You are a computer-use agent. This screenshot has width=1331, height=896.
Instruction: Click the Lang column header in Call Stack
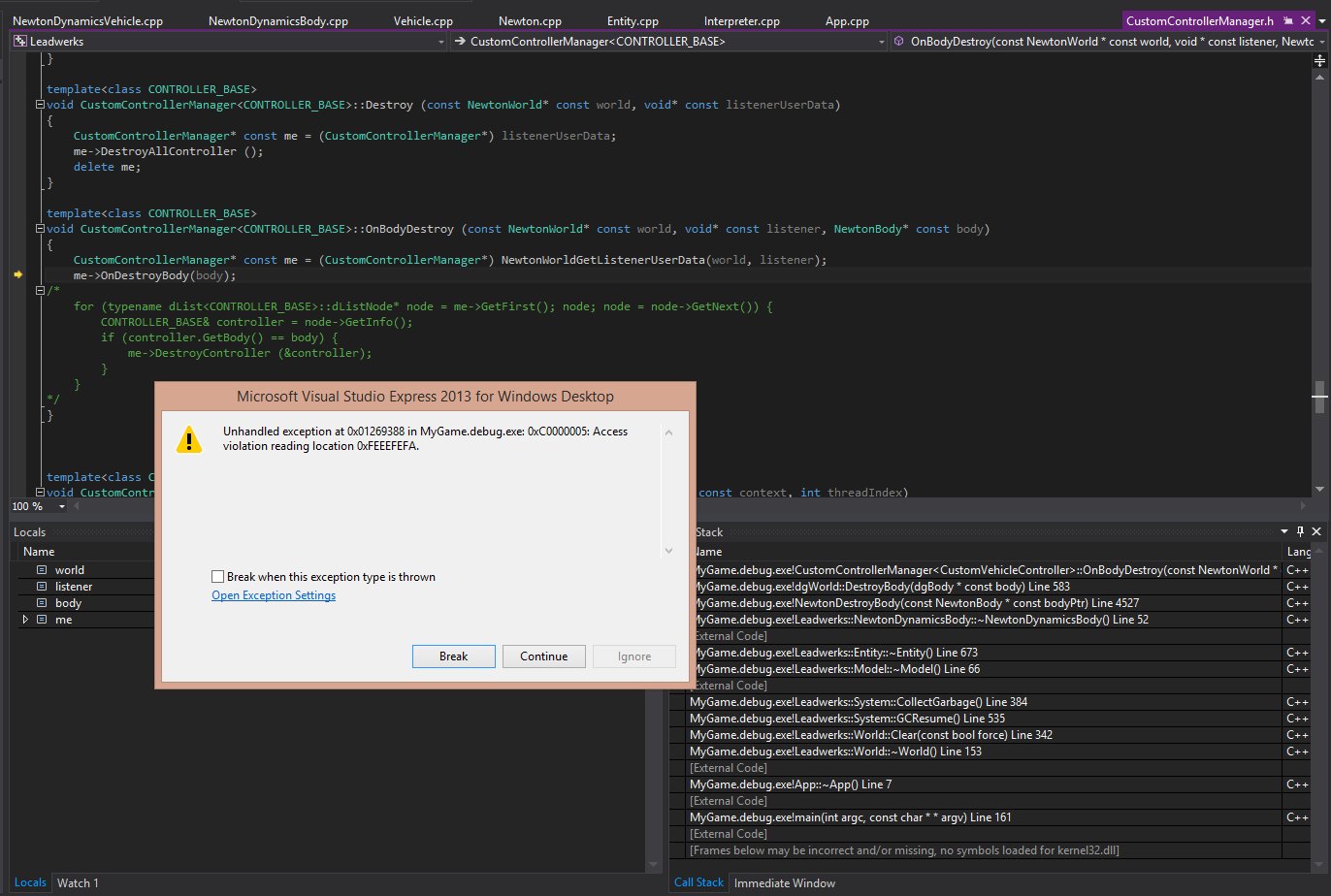click(x=1298, y=551)
